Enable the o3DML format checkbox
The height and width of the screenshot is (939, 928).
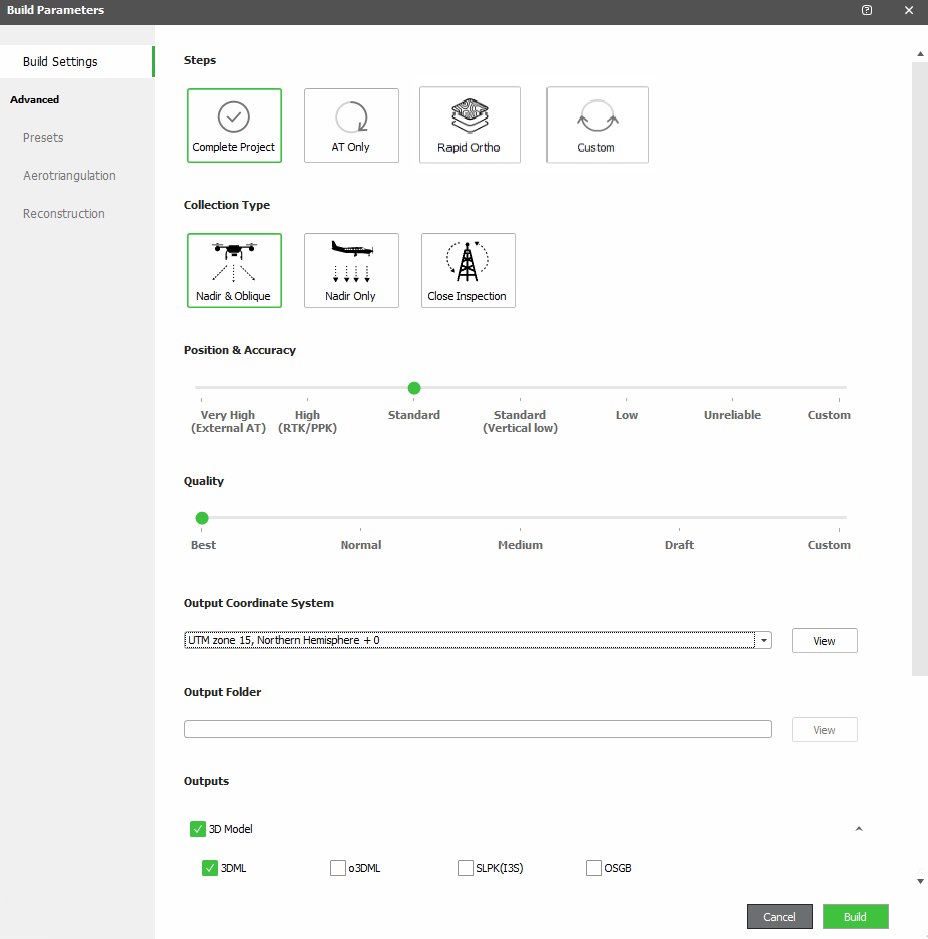338,868
